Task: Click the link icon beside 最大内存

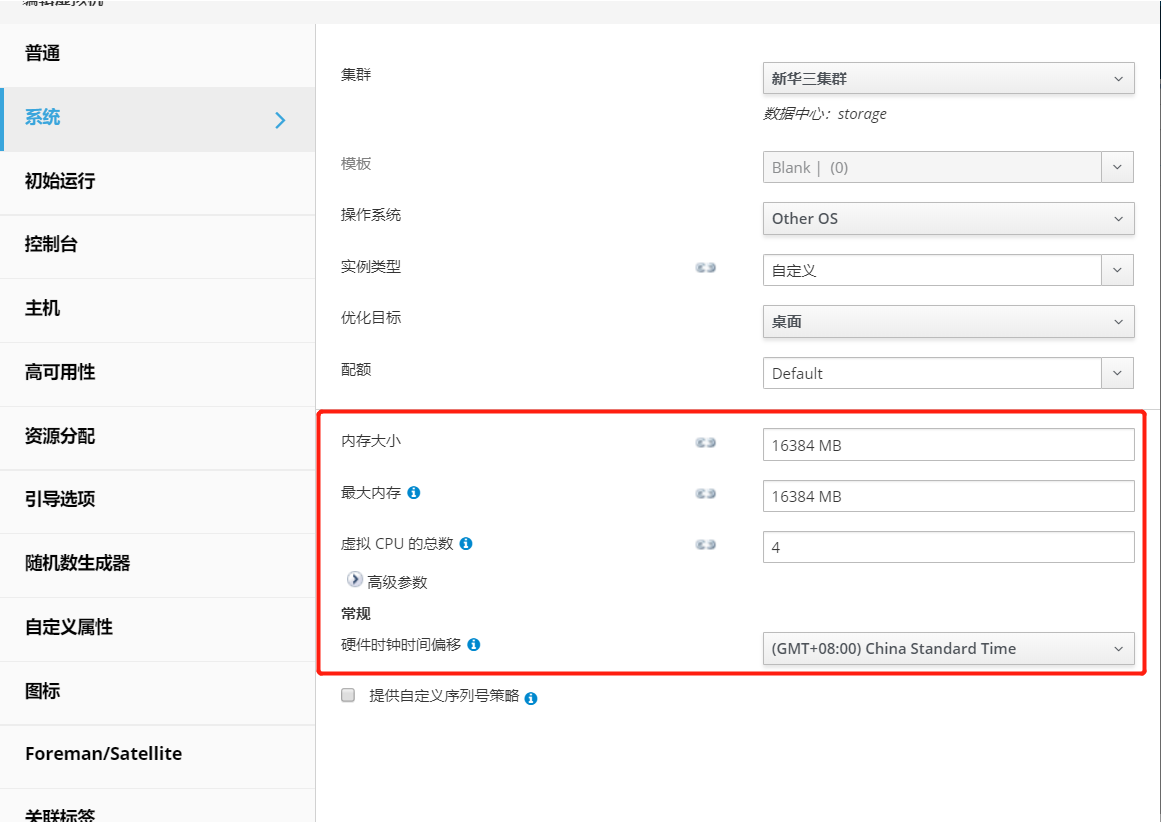Action: click(x=706, y=493)
